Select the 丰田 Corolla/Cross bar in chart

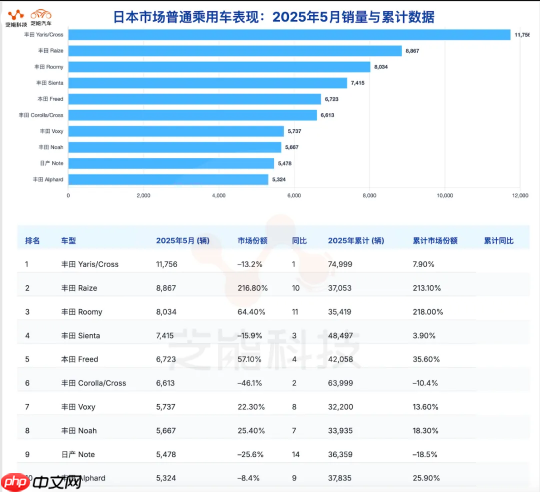click(193, 115)
